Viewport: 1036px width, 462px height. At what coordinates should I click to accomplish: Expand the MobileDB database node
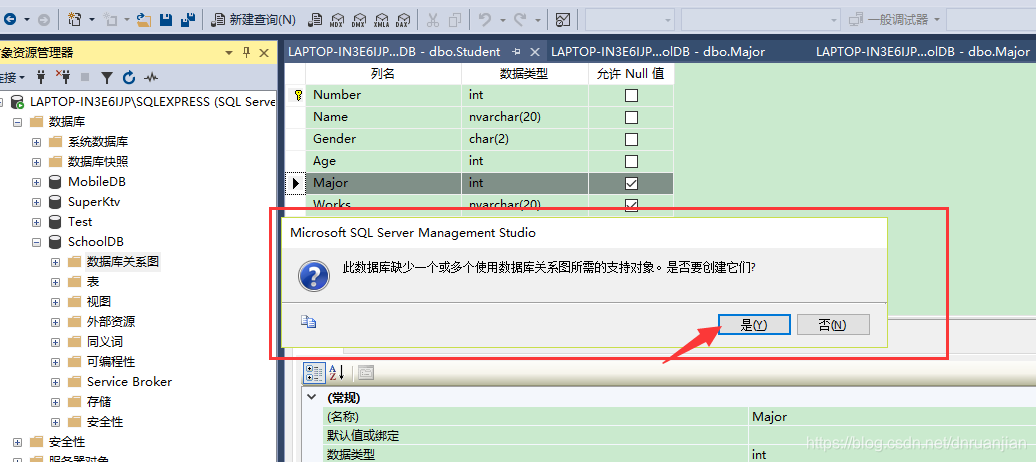click(x=36, y=182)
